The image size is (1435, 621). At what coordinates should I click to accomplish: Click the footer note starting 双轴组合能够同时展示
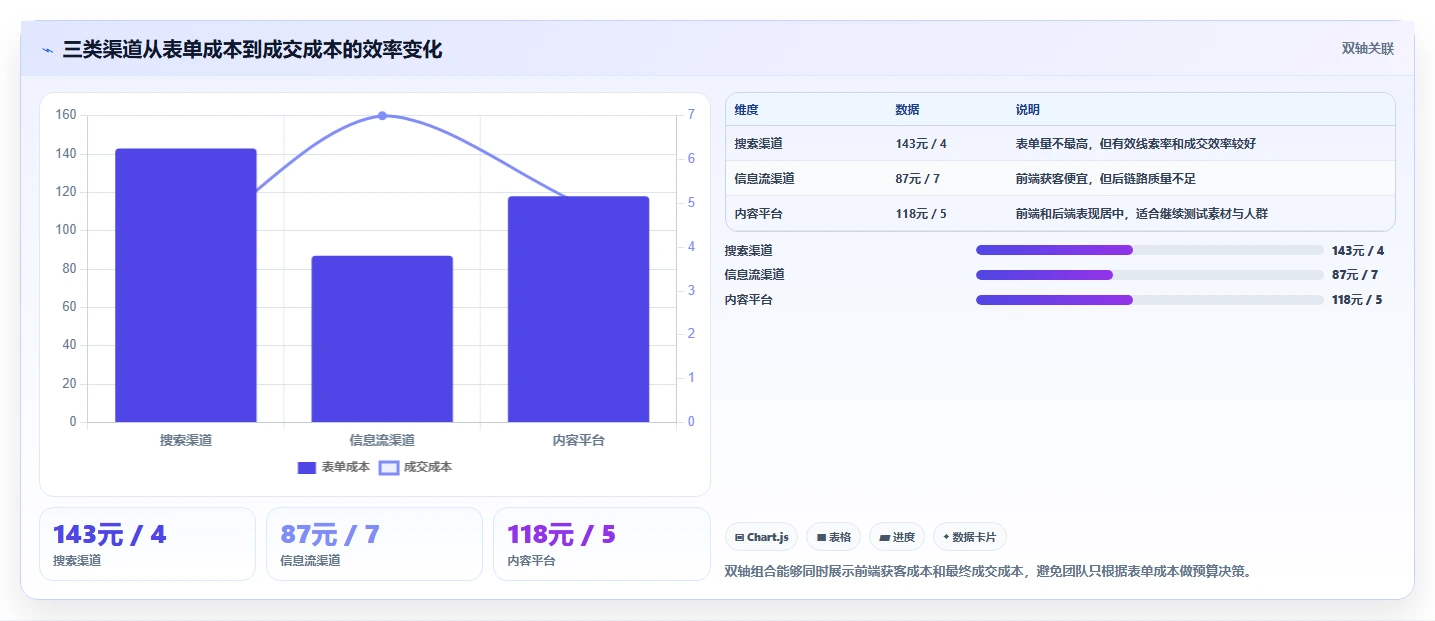pos(988,572)
